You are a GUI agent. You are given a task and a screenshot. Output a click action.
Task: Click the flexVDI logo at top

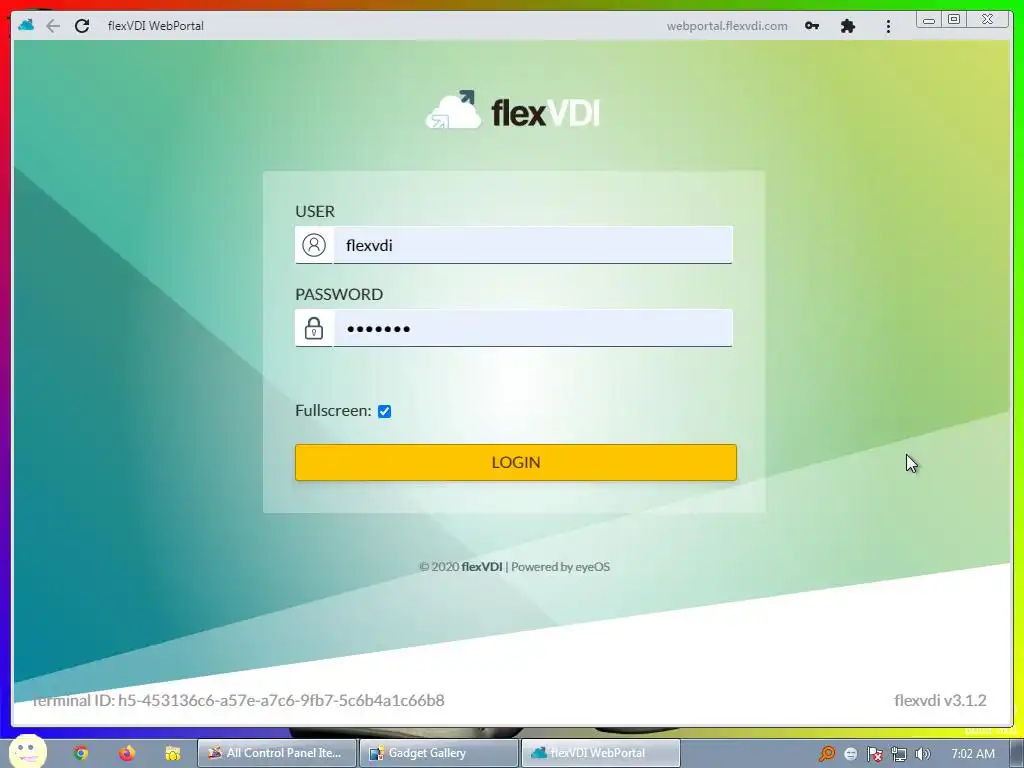513,110
